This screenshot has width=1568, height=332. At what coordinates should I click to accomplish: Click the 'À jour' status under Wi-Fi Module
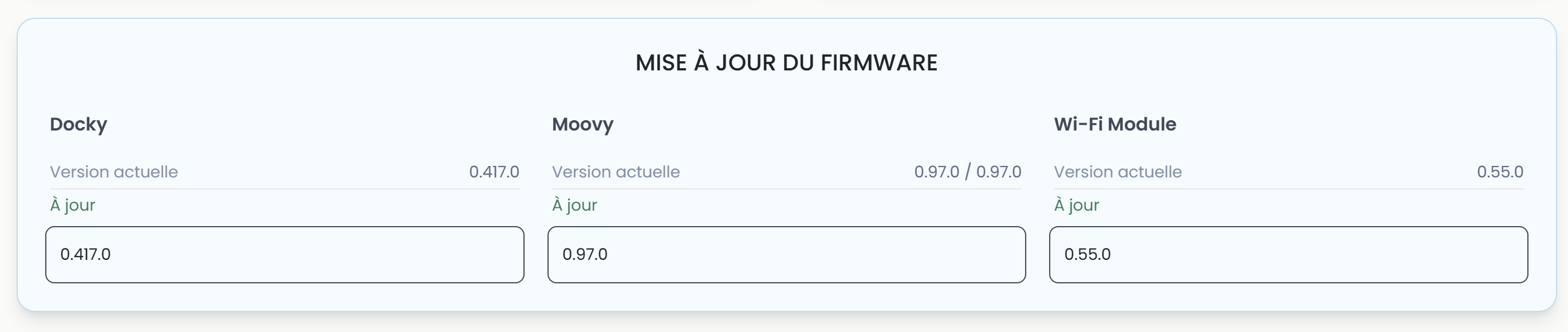click(1076, 205)
